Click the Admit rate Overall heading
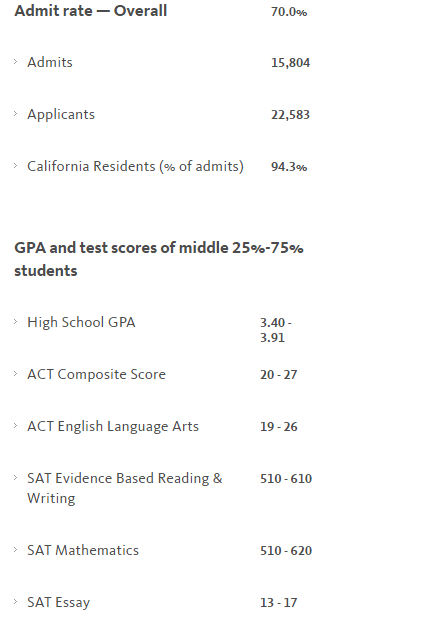This screenshot has width=442, height=619. 91,11
